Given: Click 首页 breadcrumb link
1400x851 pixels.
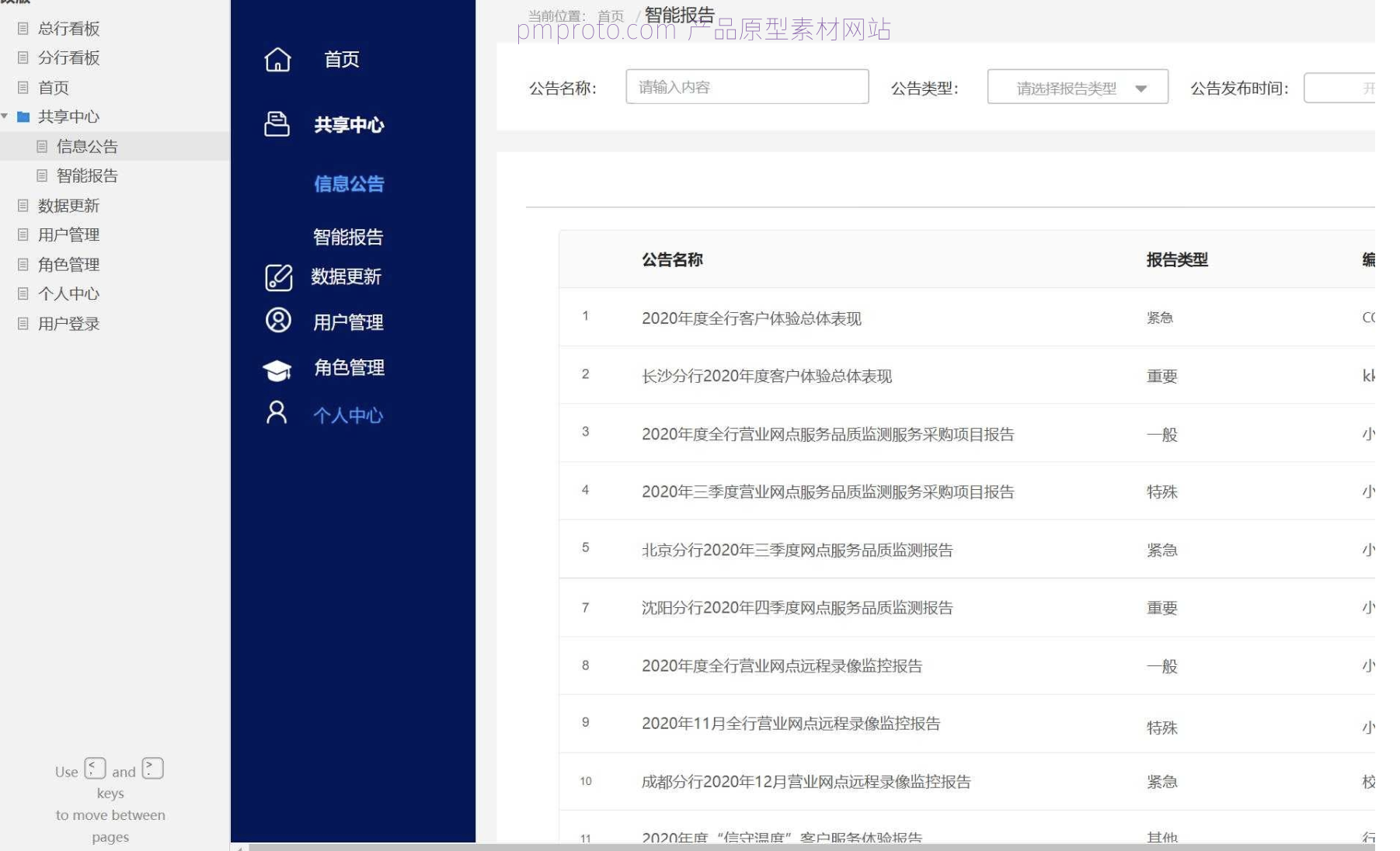Looking at the screenshot, I should click(x=611, y=16).
